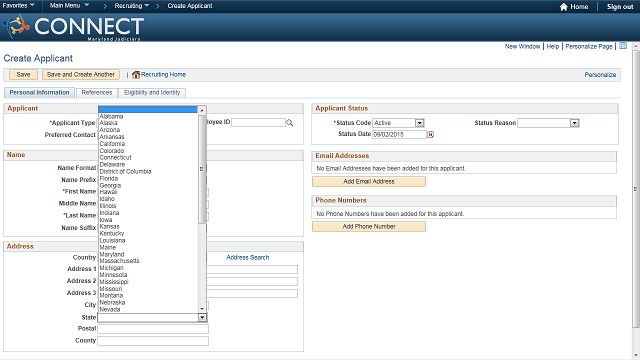Click the Address Search link
Viewport: 640px width, 360px height.
tap(248, 258)
